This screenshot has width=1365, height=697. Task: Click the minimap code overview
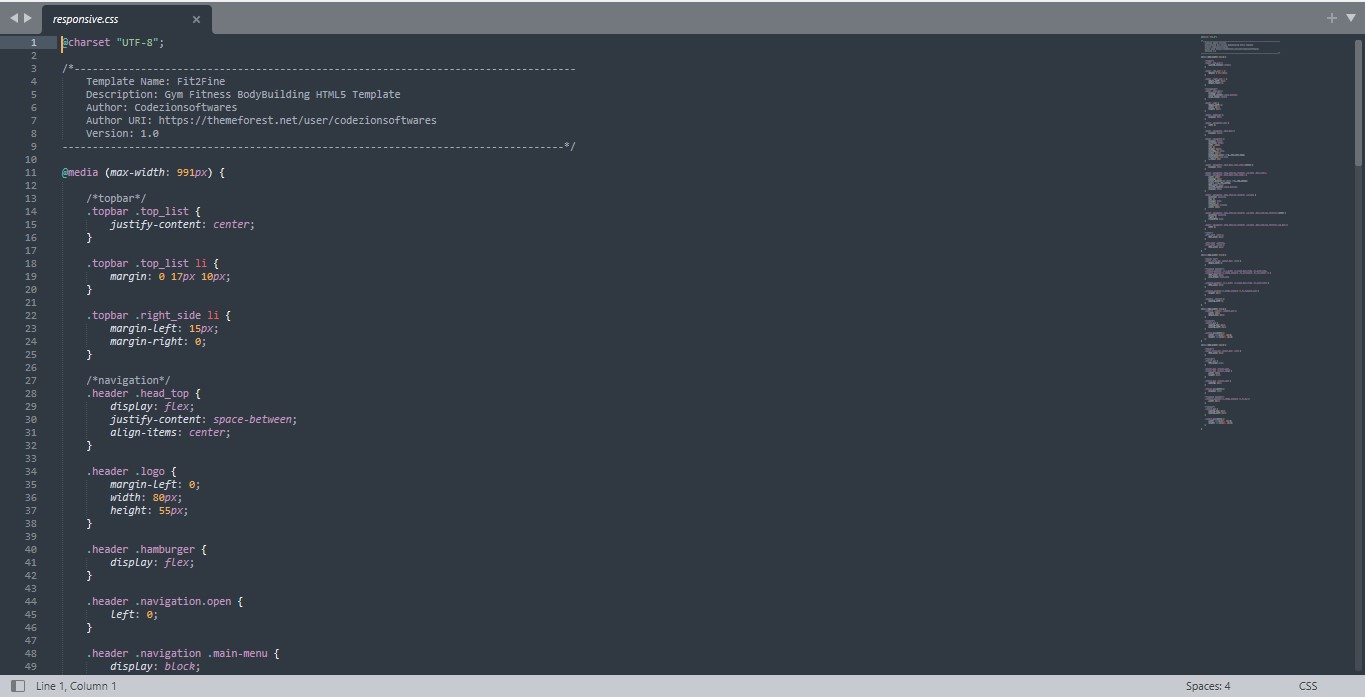[x=1245, y=232]
